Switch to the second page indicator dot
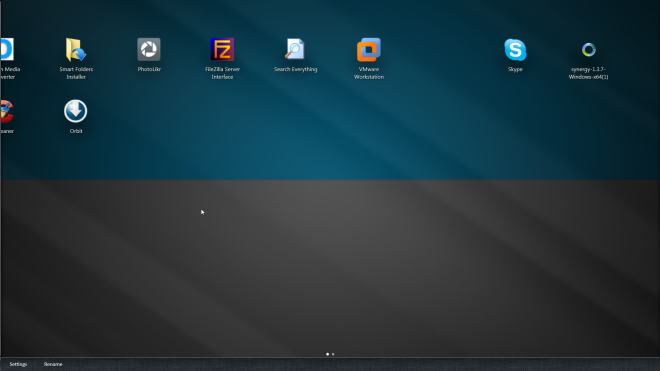Viewport: 660px width, 371px height. tap(333, 354)
